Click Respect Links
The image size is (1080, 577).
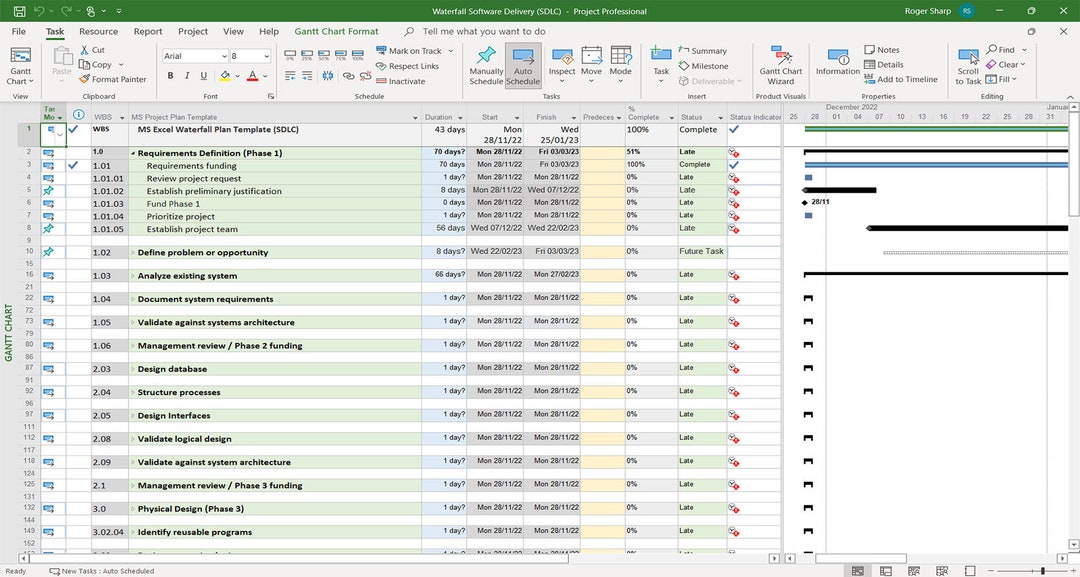tap(413, 65)
